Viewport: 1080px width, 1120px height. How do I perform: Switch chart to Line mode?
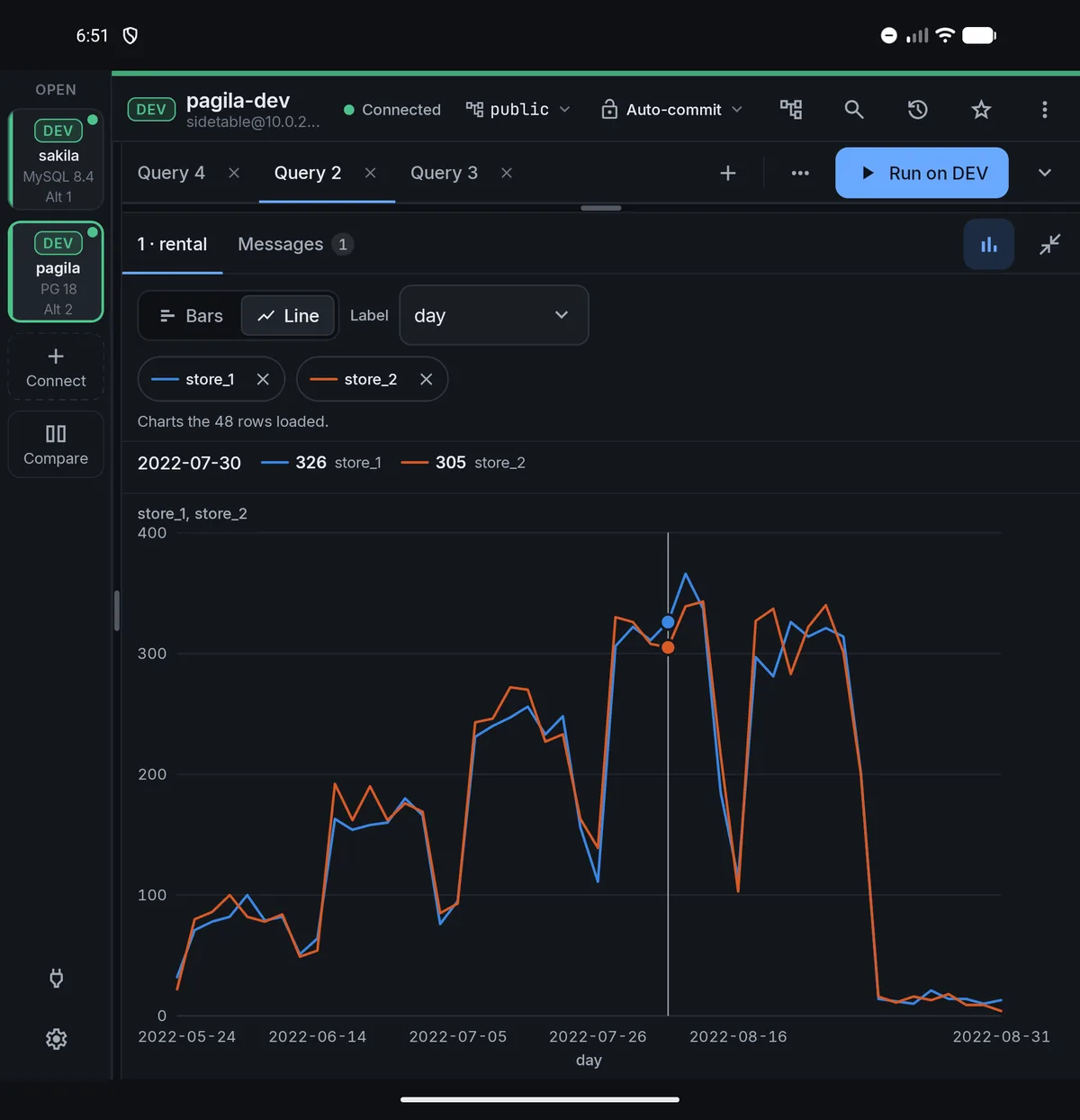click(x=288, y=316)
